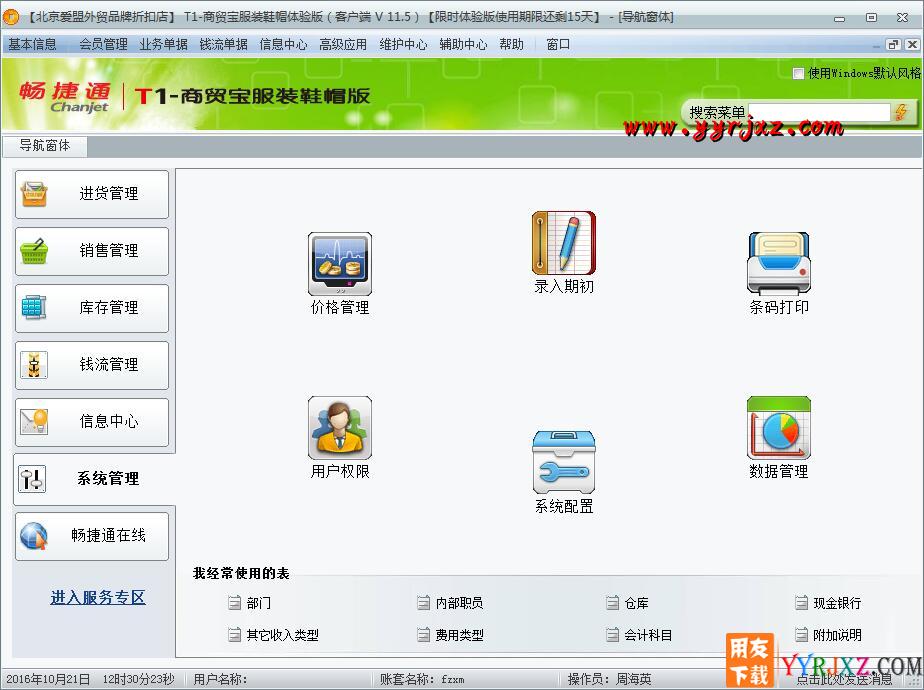Select 钱流管理 in the sidebar

(92, 365)
